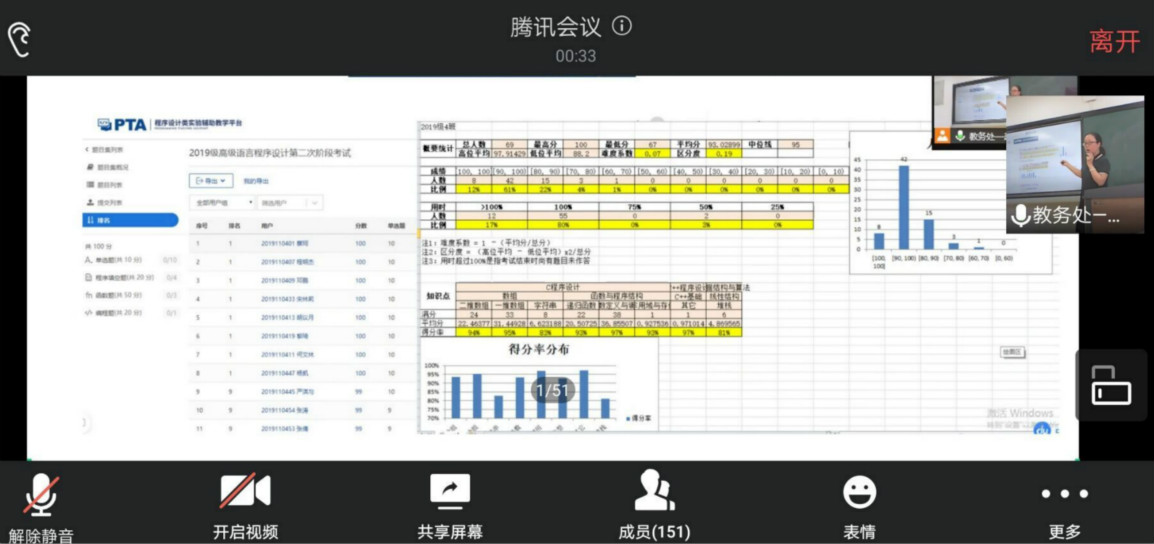Click the tallest bar labeled 42

click(903, 208)
